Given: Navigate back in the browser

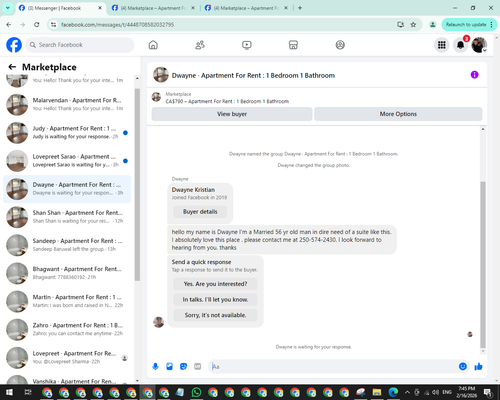Looking at the screenshot, I should (x=9, y=24).
